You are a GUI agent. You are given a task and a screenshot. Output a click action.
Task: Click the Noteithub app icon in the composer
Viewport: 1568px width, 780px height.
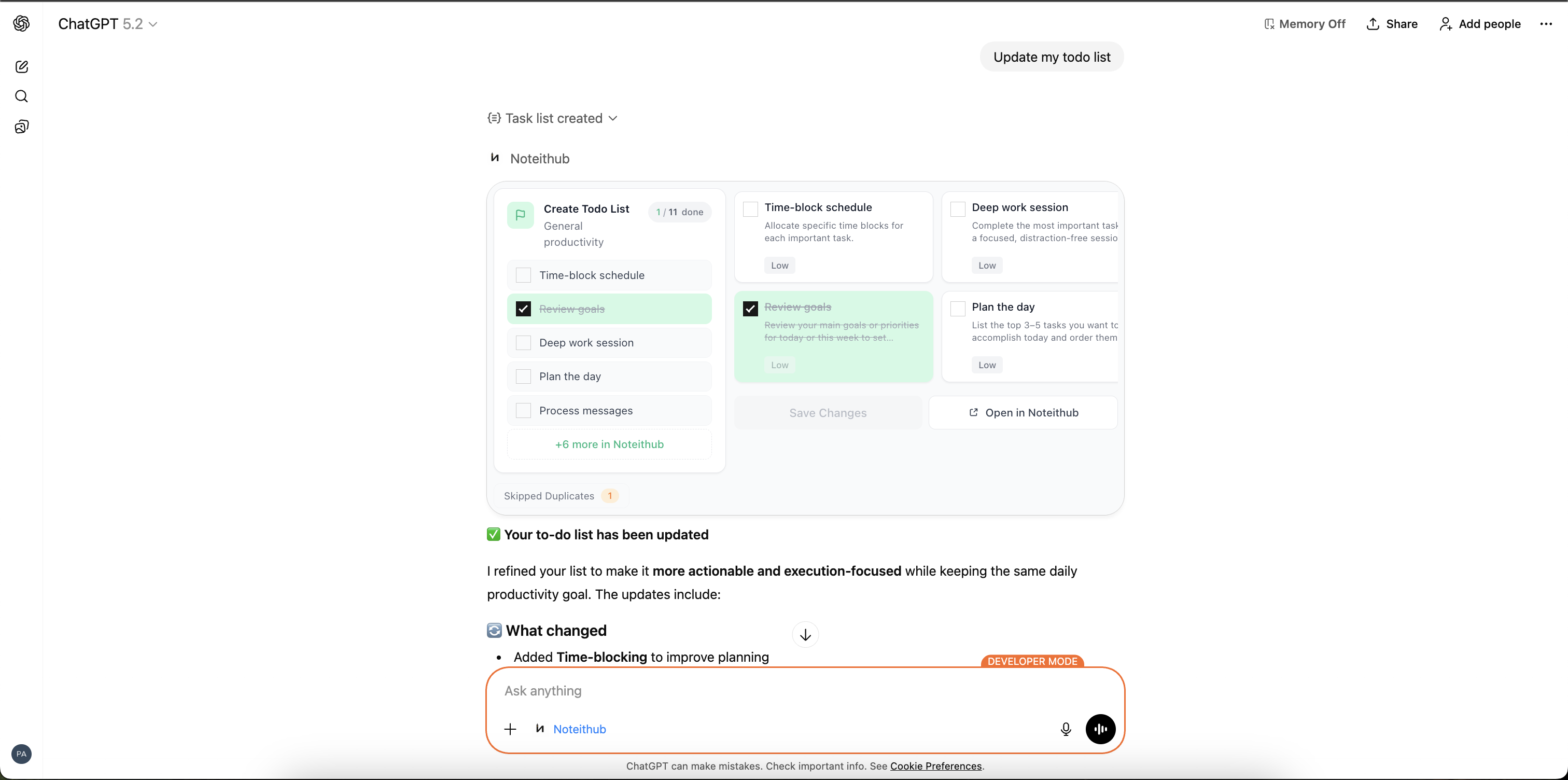click(539, 729)
